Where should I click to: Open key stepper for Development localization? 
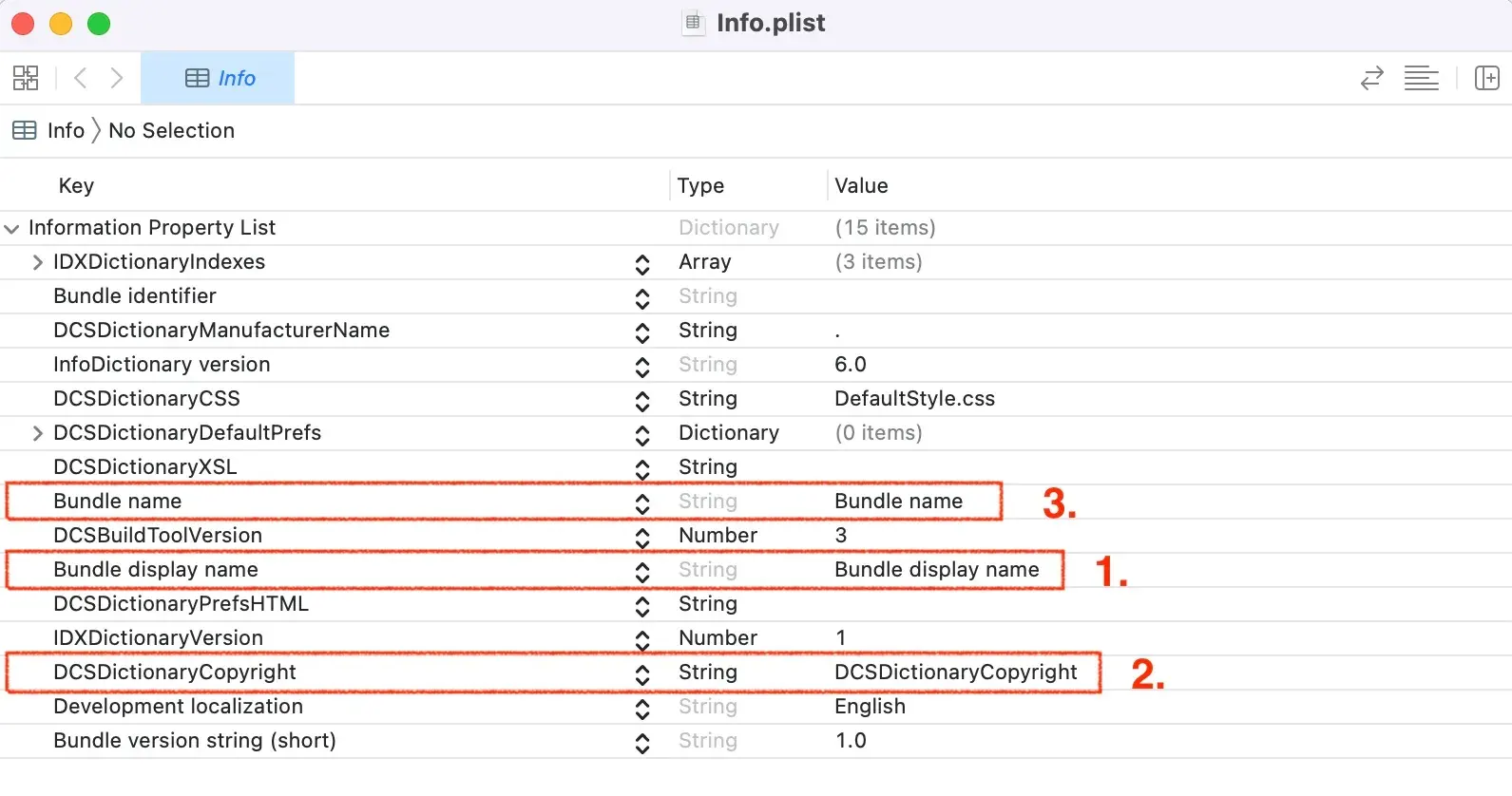coord(642,709)
